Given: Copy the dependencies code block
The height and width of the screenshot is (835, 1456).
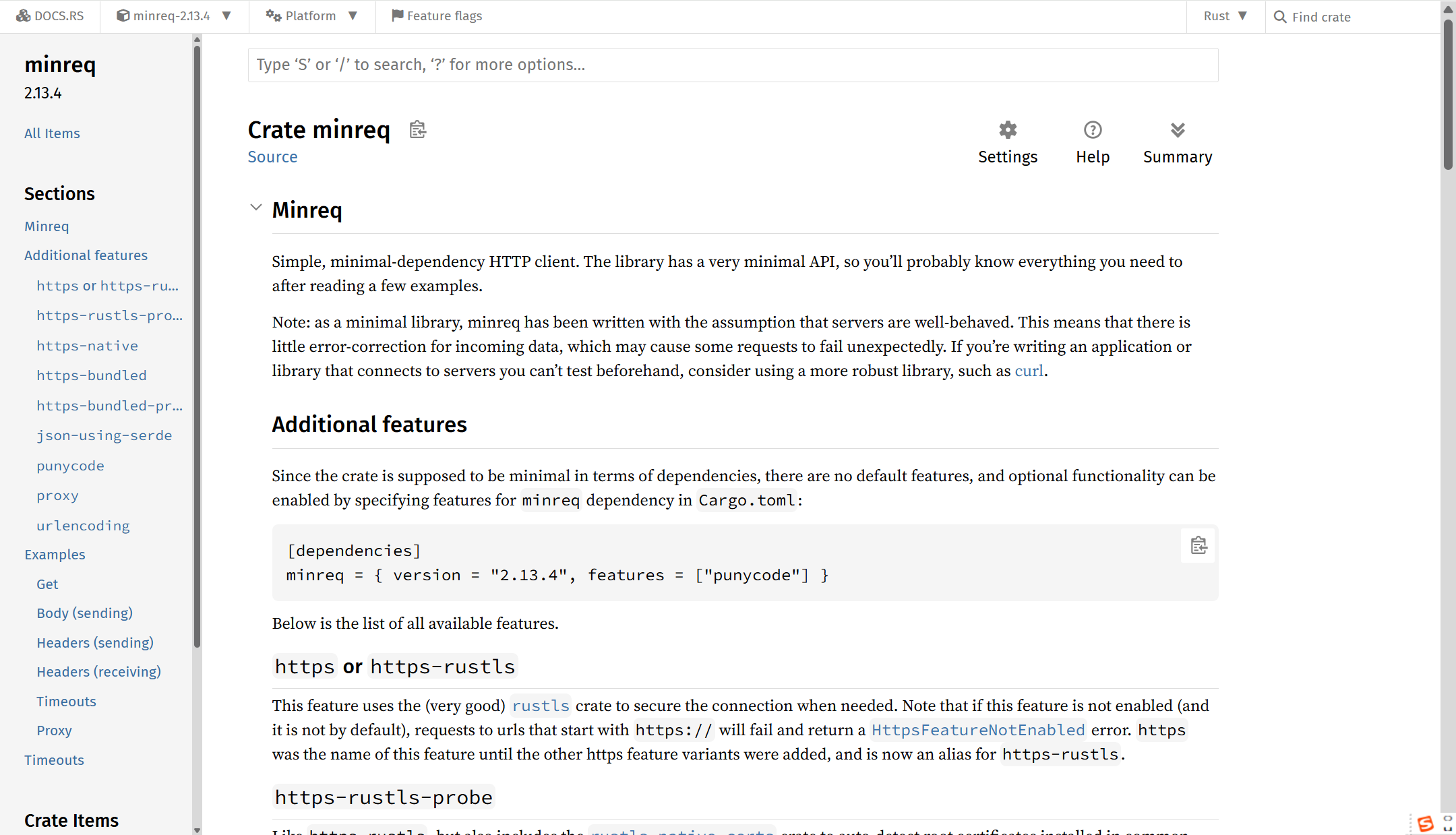Looking at the screenshot, I should click(1199, 545).
